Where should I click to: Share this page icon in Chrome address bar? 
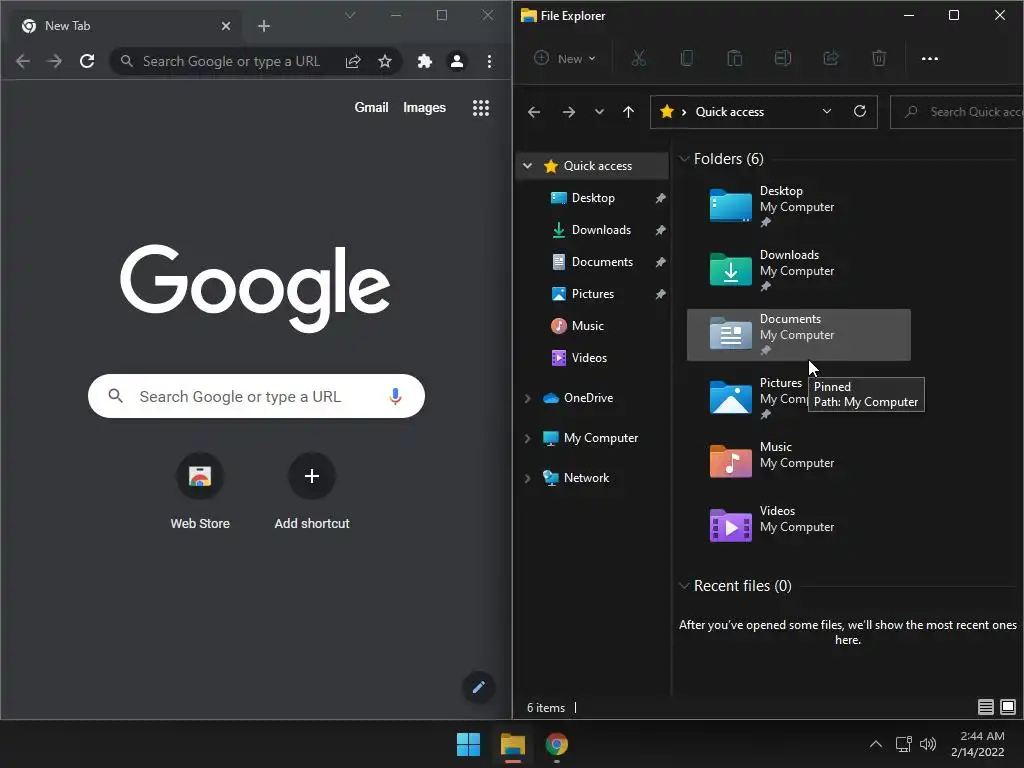(x=353, y=61)
